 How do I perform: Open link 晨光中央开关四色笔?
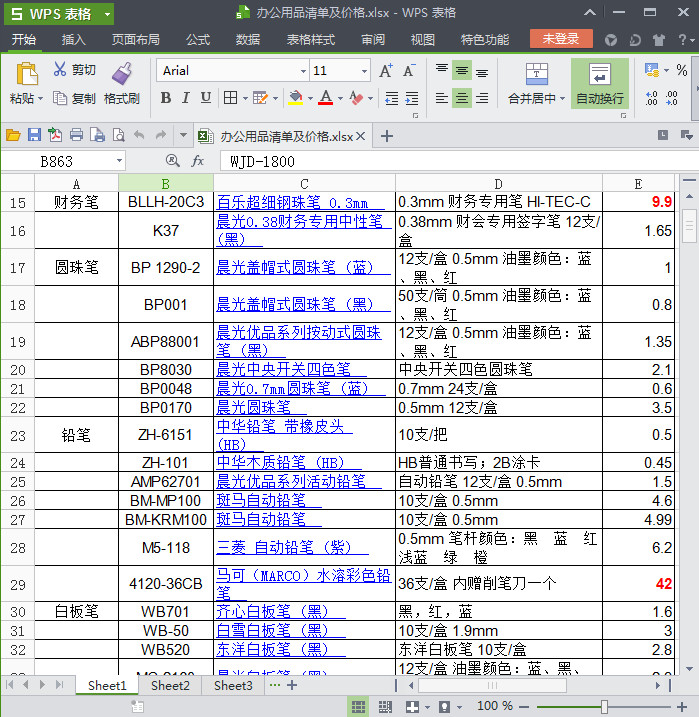point(283,369)
